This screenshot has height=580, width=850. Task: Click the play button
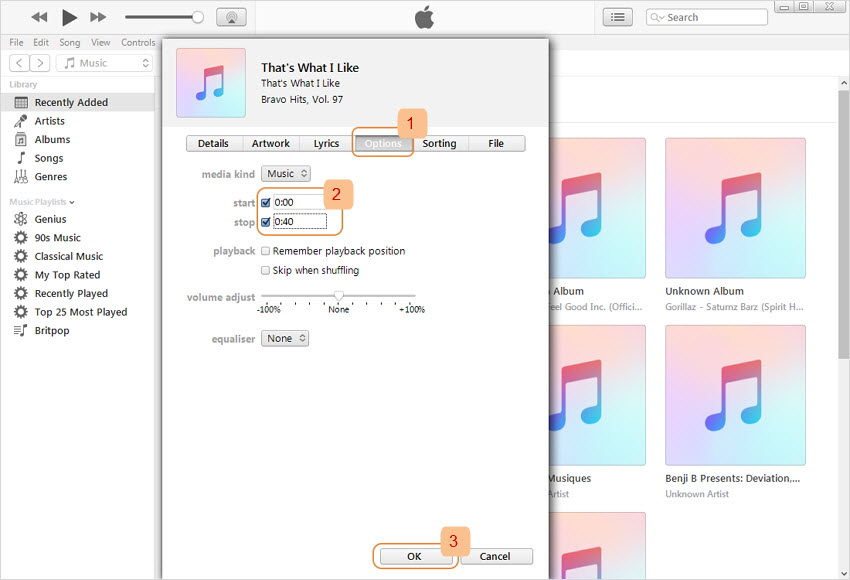tap(69, 17)
